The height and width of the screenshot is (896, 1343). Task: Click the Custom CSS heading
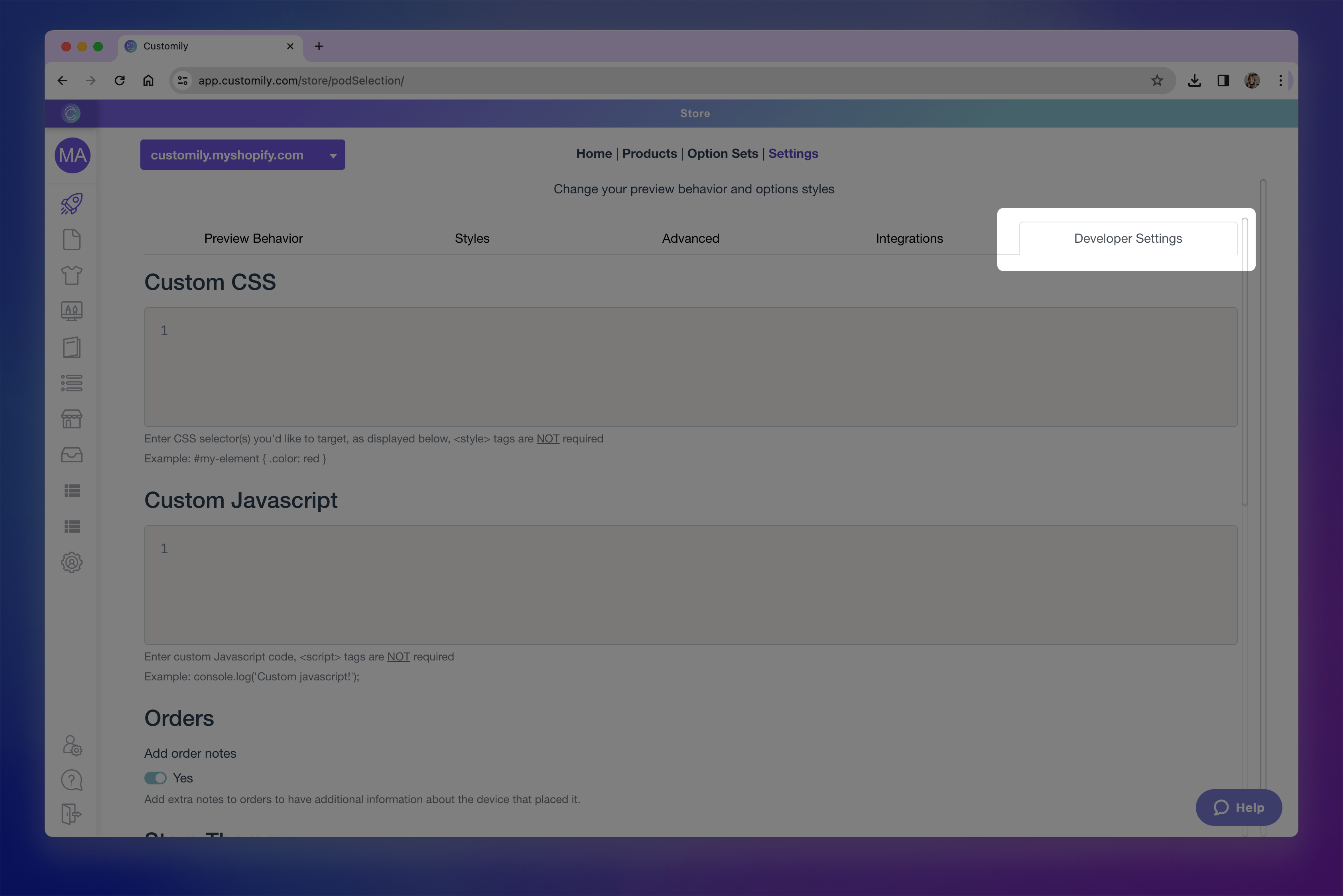[x=210, y=282]
